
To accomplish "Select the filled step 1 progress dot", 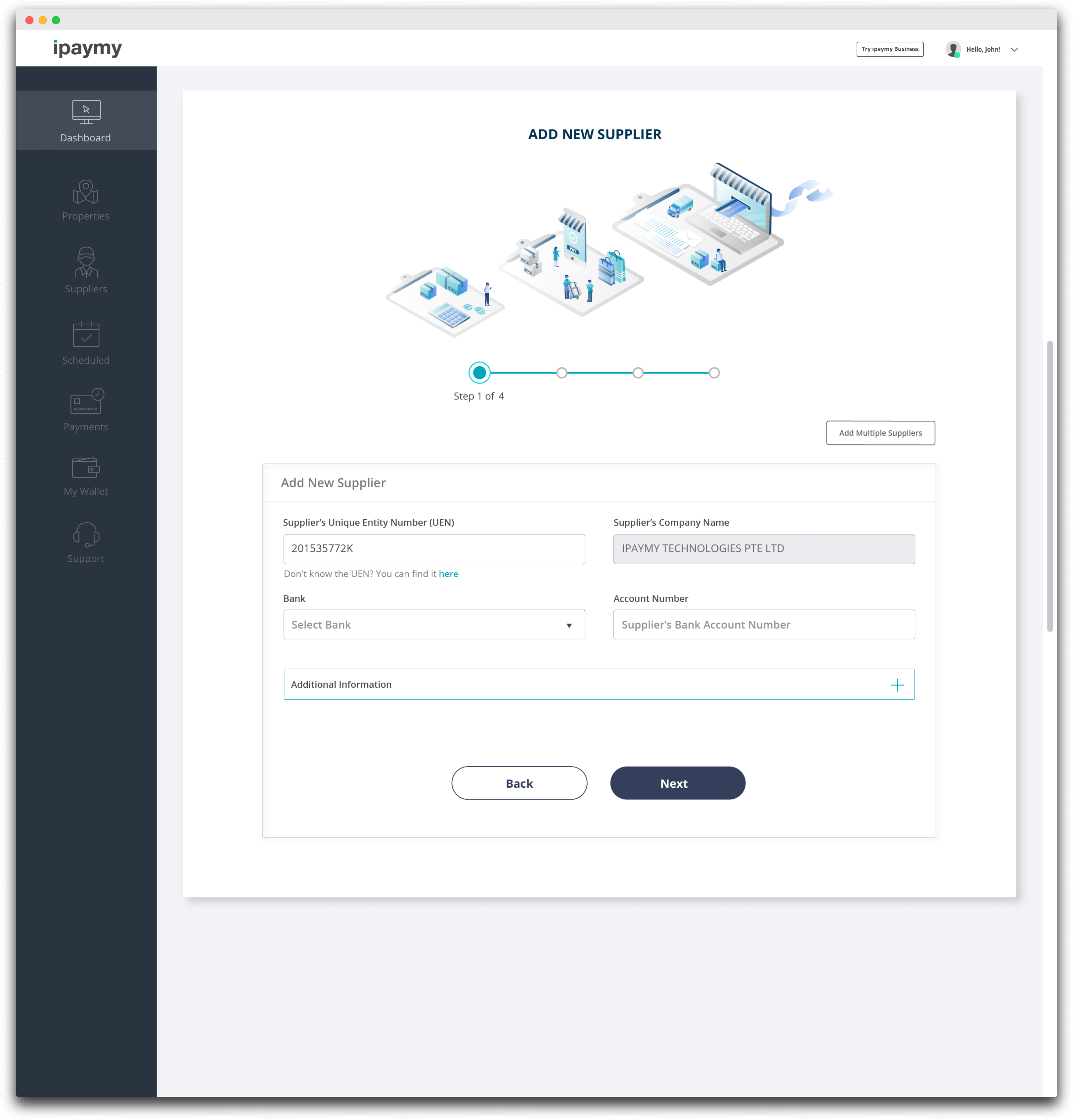I will tap(479, 373).
